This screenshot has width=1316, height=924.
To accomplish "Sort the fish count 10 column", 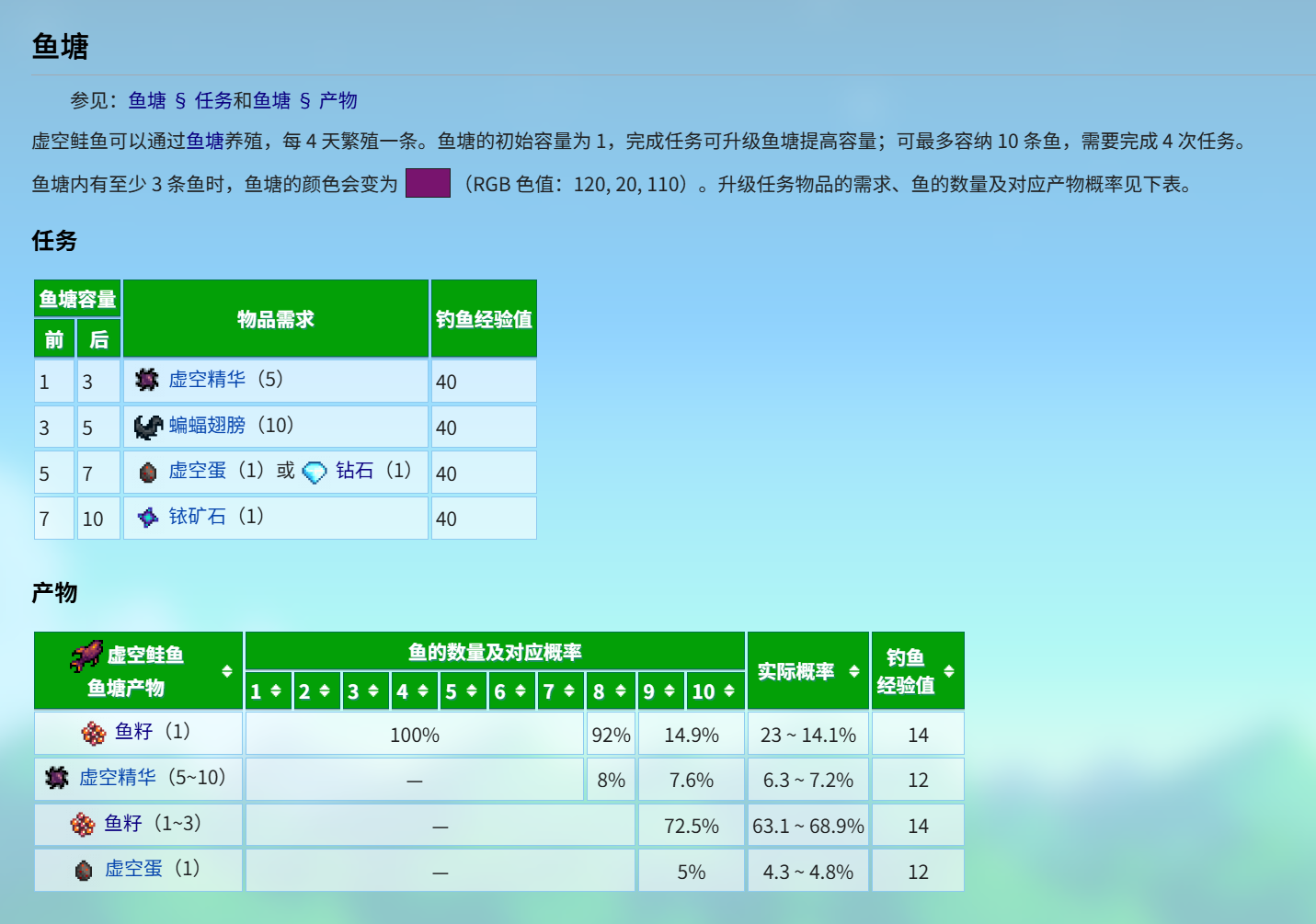I will tap(729, 690).
